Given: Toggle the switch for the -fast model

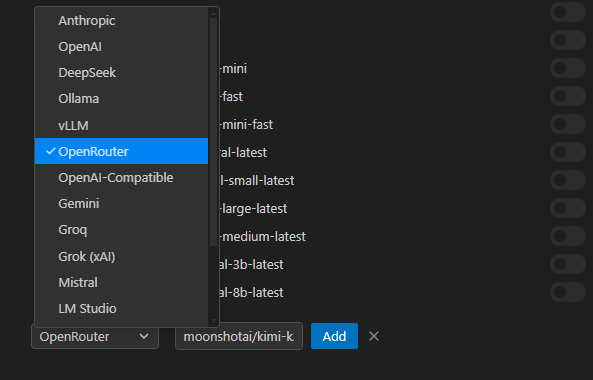Looking at the screenshot, I should click(x=568, y=96).
